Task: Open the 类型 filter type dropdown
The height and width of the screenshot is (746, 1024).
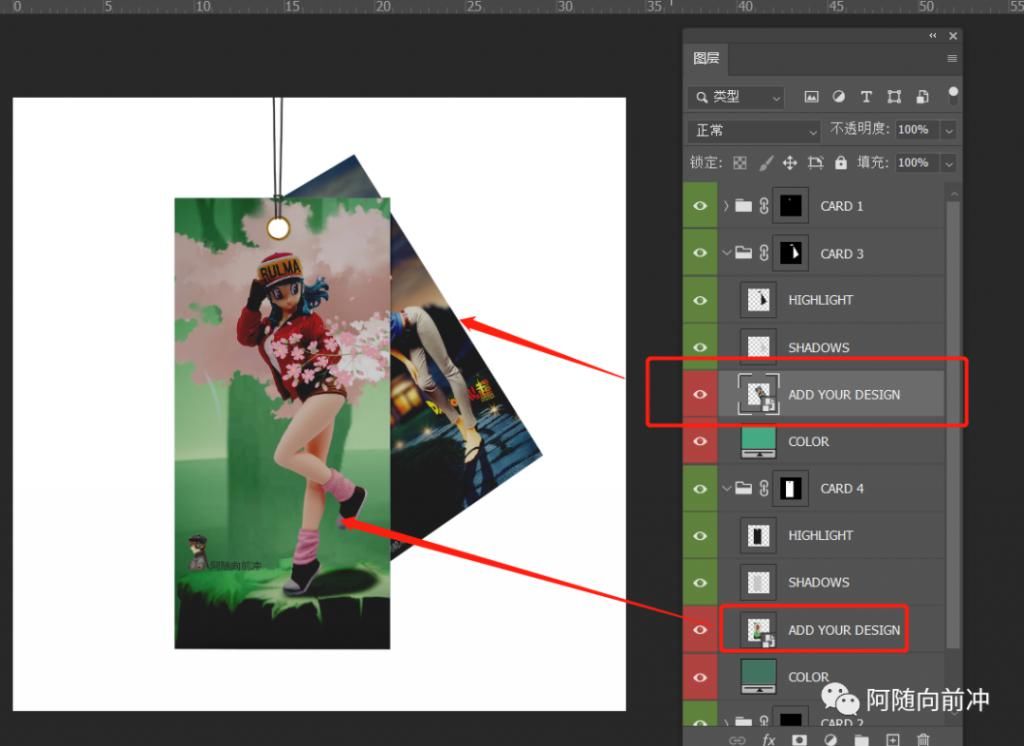Action: [736, 97]
